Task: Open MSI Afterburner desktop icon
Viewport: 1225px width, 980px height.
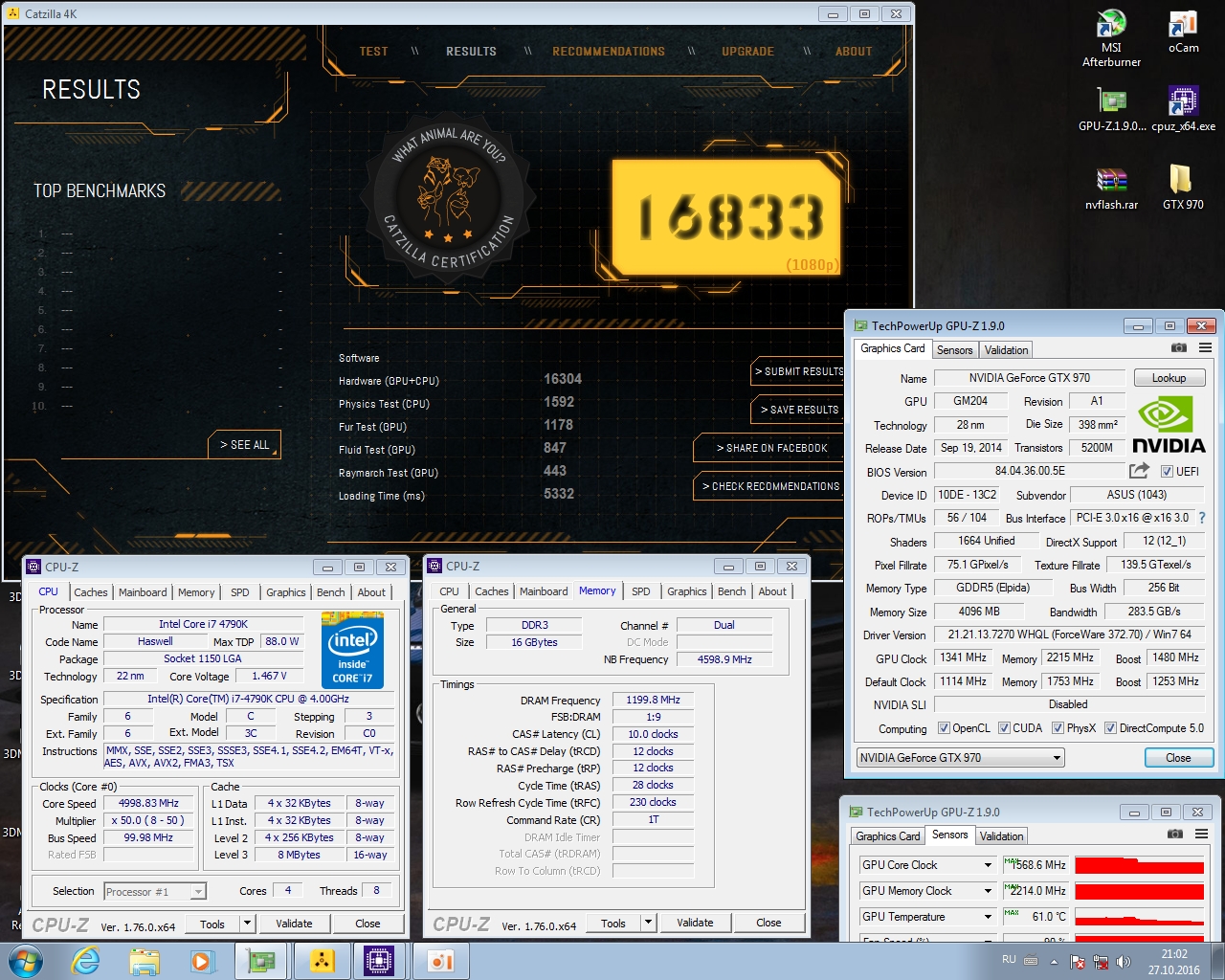Action: (1111, 38)
